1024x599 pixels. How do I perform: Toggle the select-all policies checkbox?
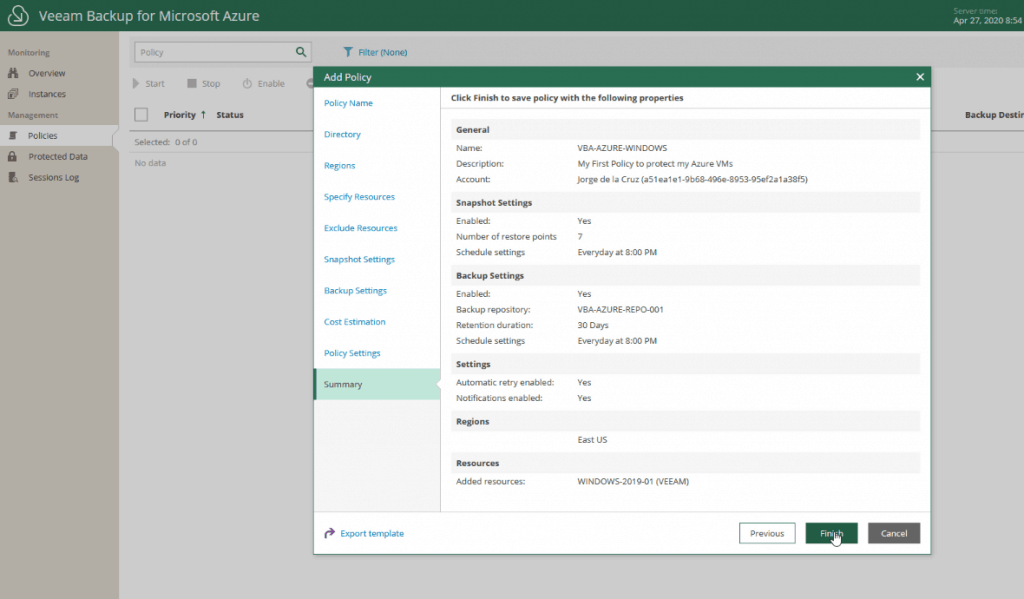coord(141,115)
